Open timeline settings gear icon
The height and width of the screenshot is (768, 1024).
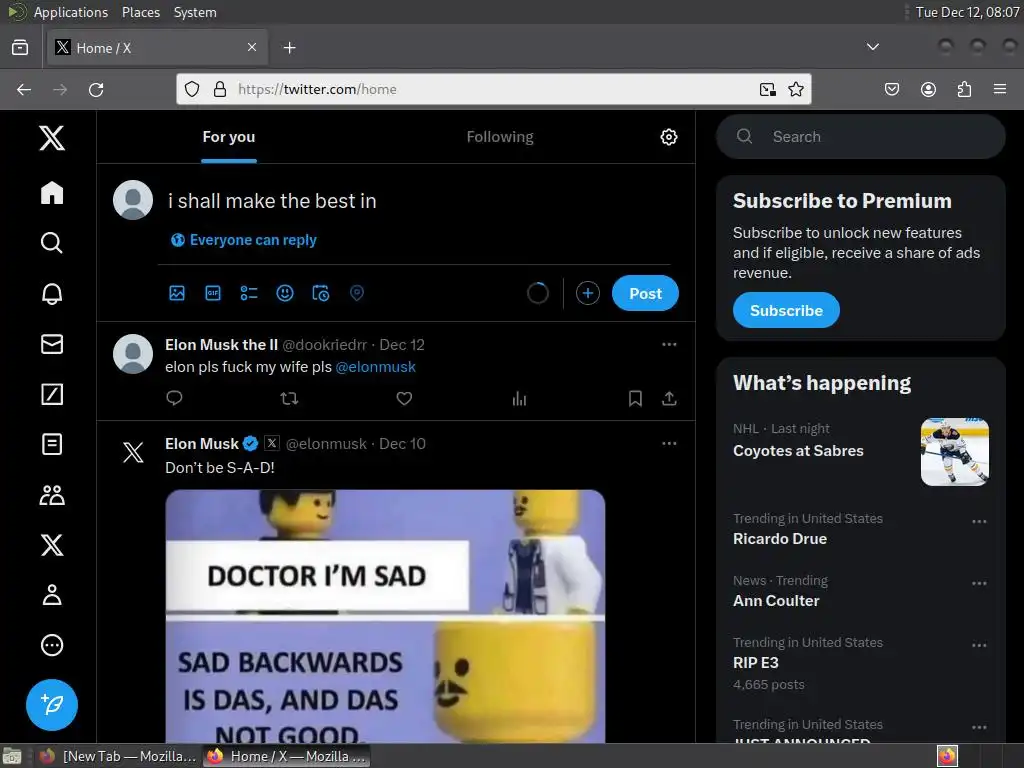click(669, 137)
